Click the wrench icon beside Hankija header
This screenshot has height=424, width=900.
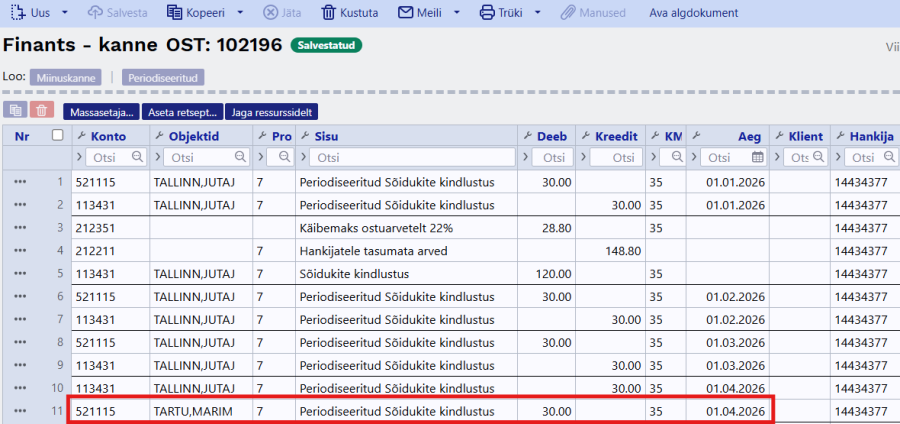(x=840, y=136)
